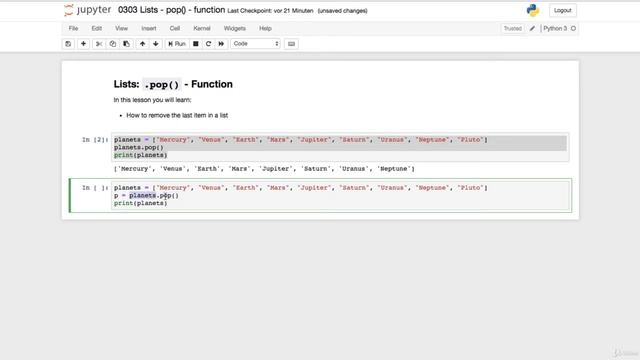Open the Kernel menu
This screenshot has width=640, height=360.
202,29
